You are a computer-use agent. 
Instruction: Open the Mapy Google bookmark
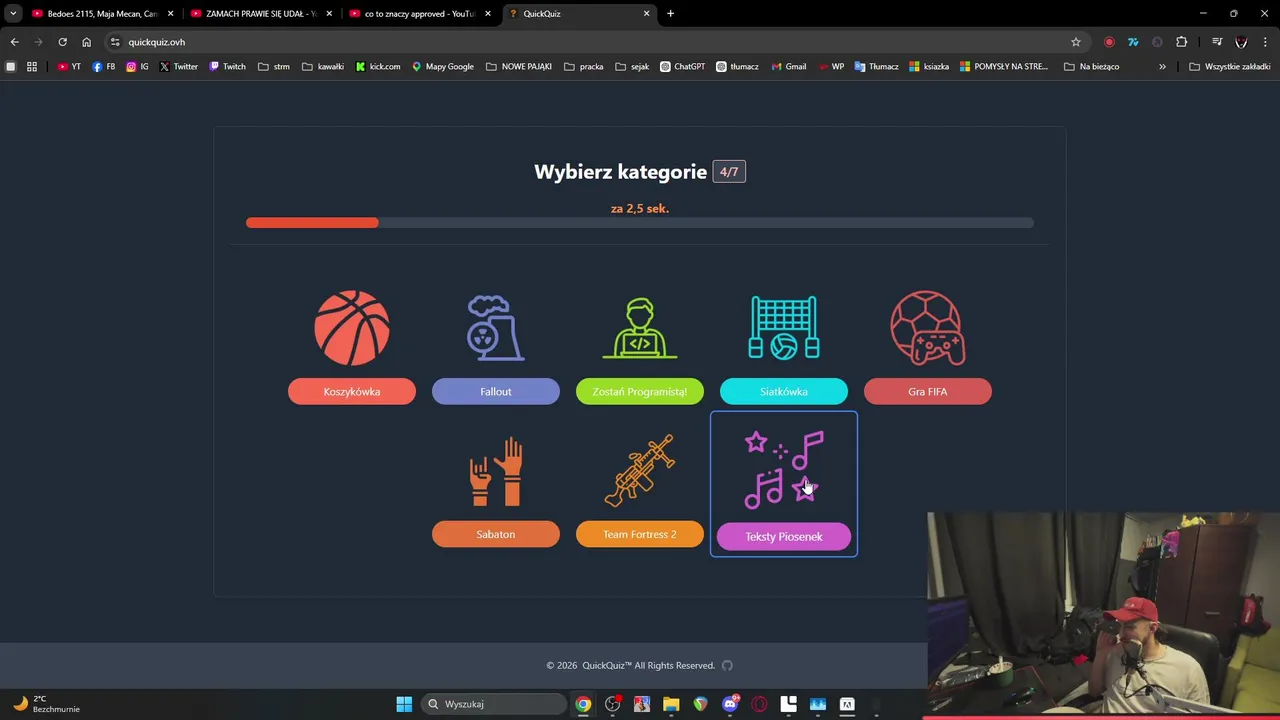pos(443,67)
